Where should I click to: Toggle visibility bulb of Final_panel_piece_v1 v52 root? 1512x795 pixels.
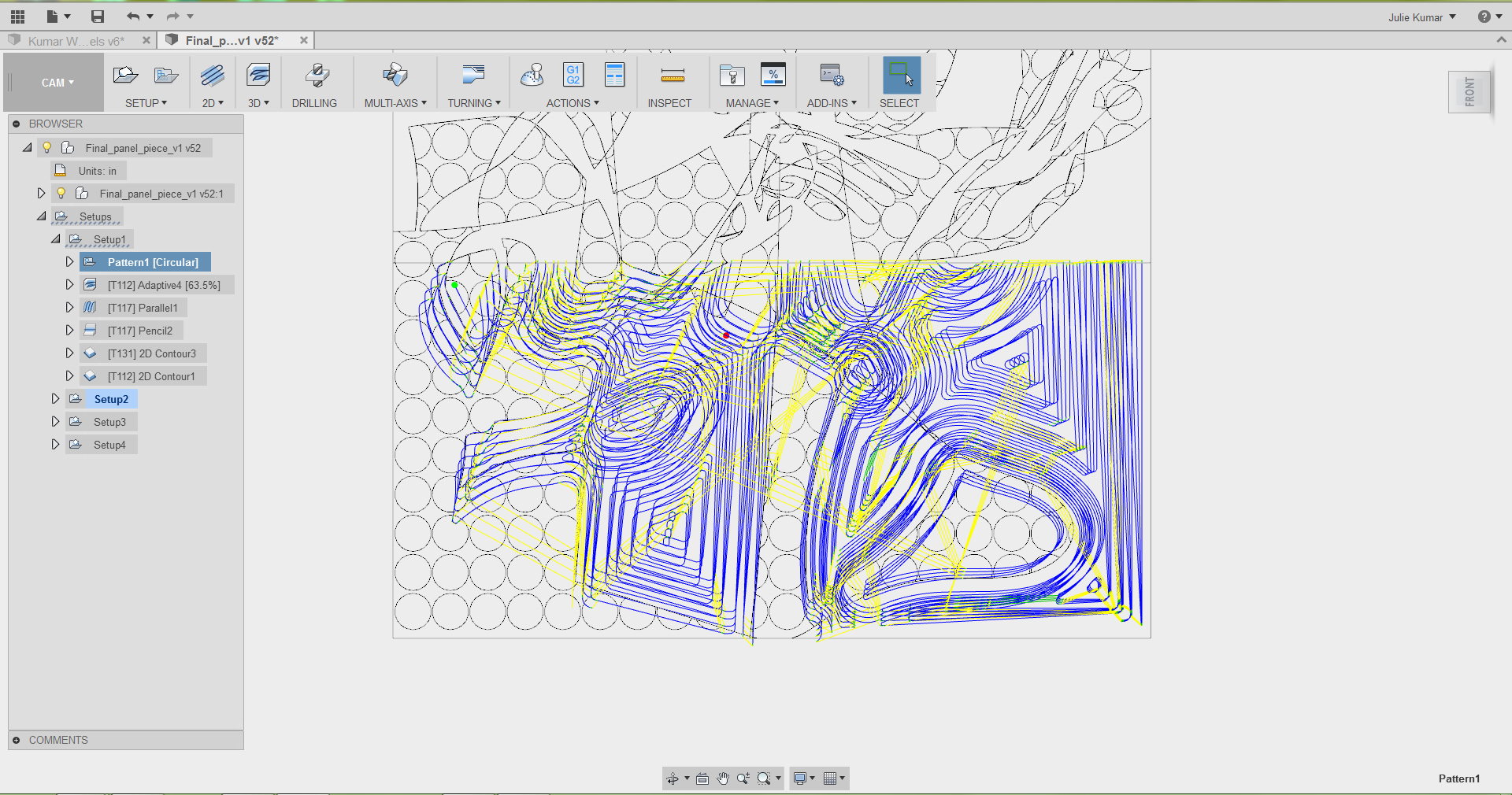pos(47,147)
